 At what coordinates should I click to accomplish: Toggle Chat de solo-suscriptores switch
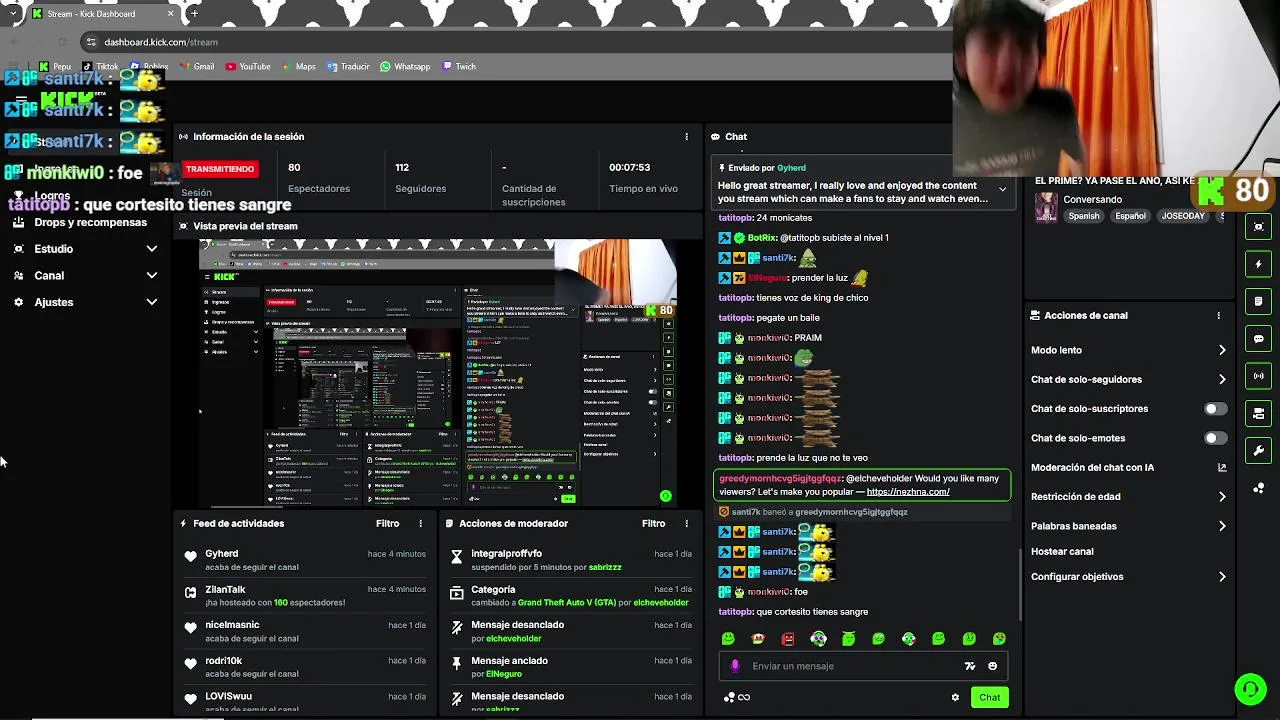click(x=1215, y=409)
